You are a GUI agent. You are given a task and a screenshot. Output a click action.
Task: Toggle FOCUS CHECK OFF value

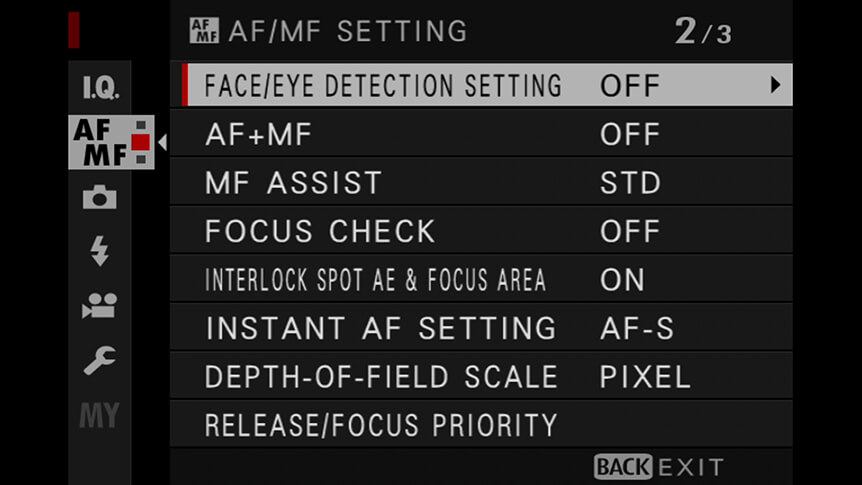click(x=630, y=232)
